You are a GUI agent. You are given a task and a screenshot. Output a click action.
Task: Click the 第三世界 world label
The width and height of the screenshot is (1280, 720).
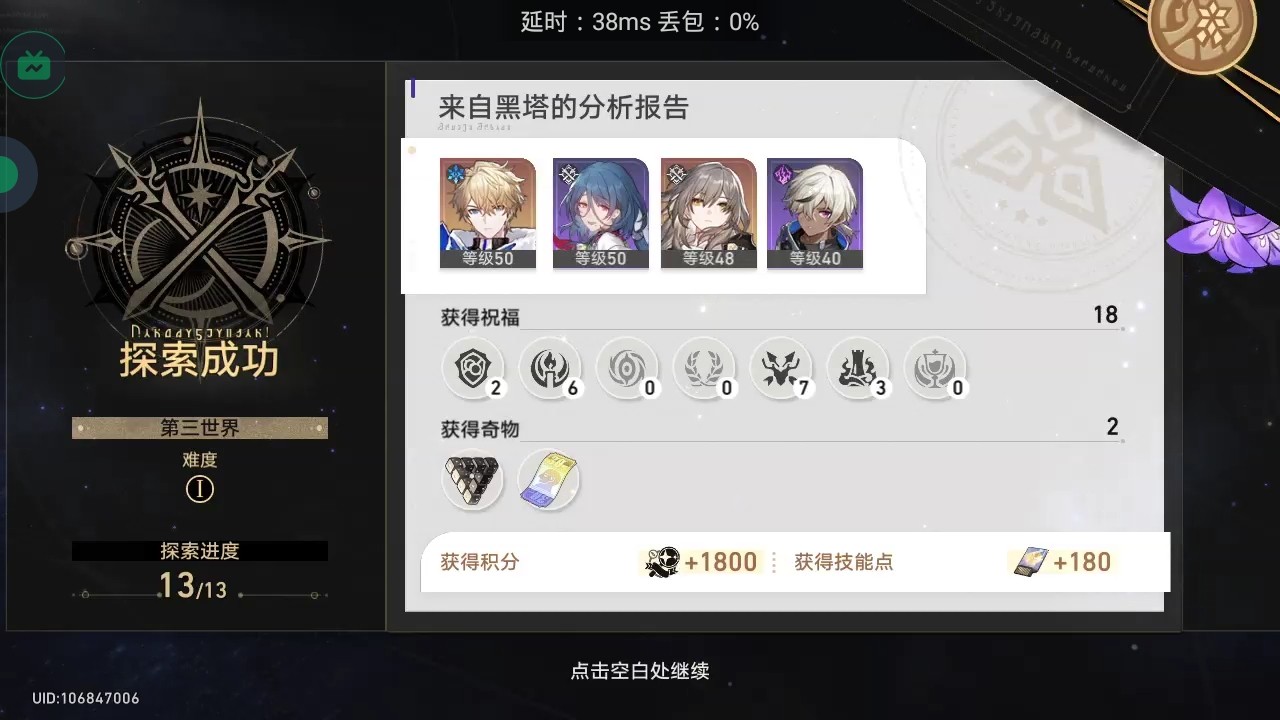[x=200, y=428]
